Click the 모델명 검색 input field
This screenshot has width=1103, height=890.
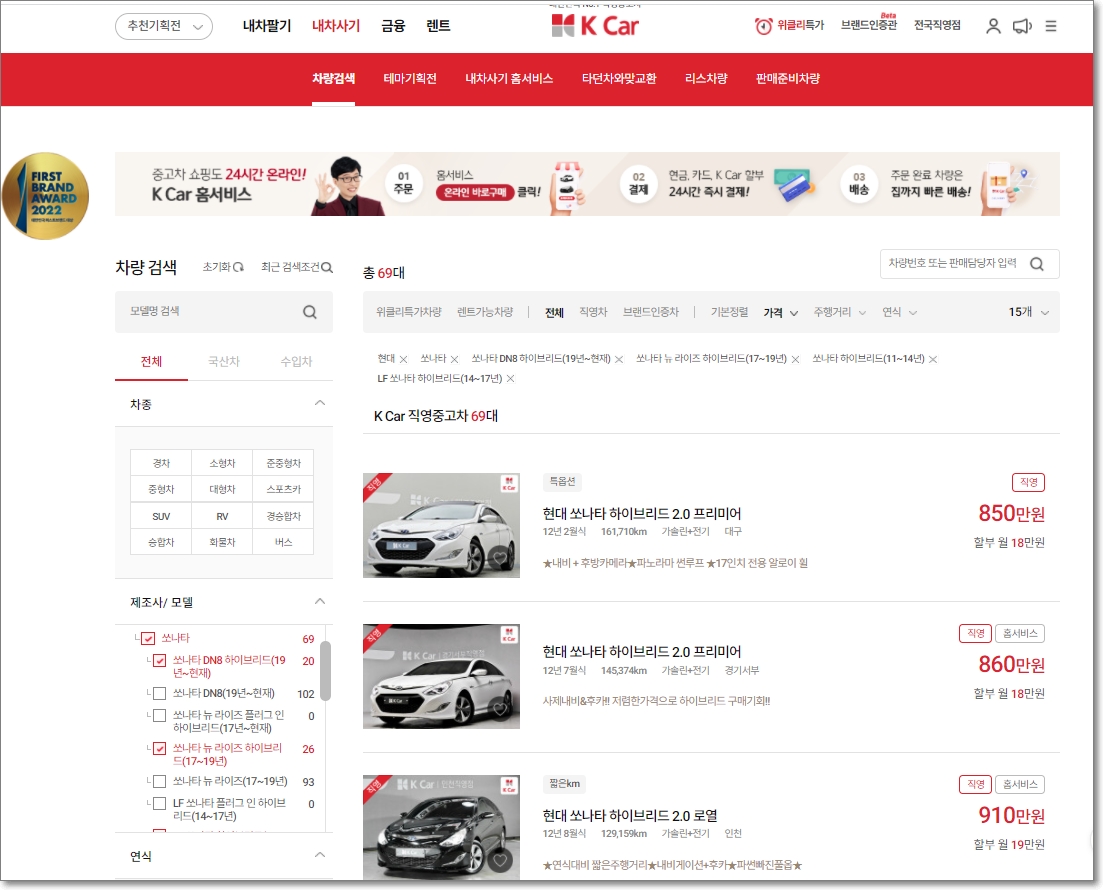[x=224, y=312]
